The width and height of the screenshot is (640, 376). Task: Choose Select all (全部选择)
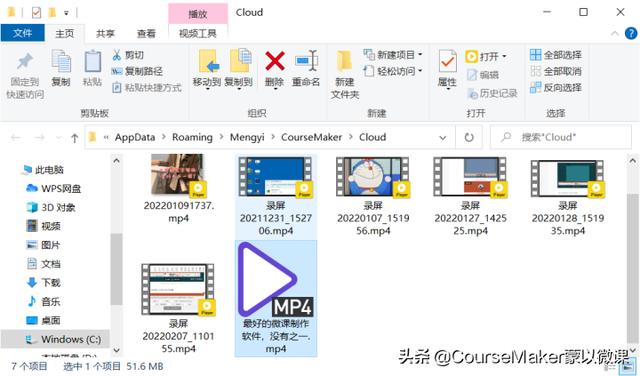pyautogui.click(x=556, y=55)
